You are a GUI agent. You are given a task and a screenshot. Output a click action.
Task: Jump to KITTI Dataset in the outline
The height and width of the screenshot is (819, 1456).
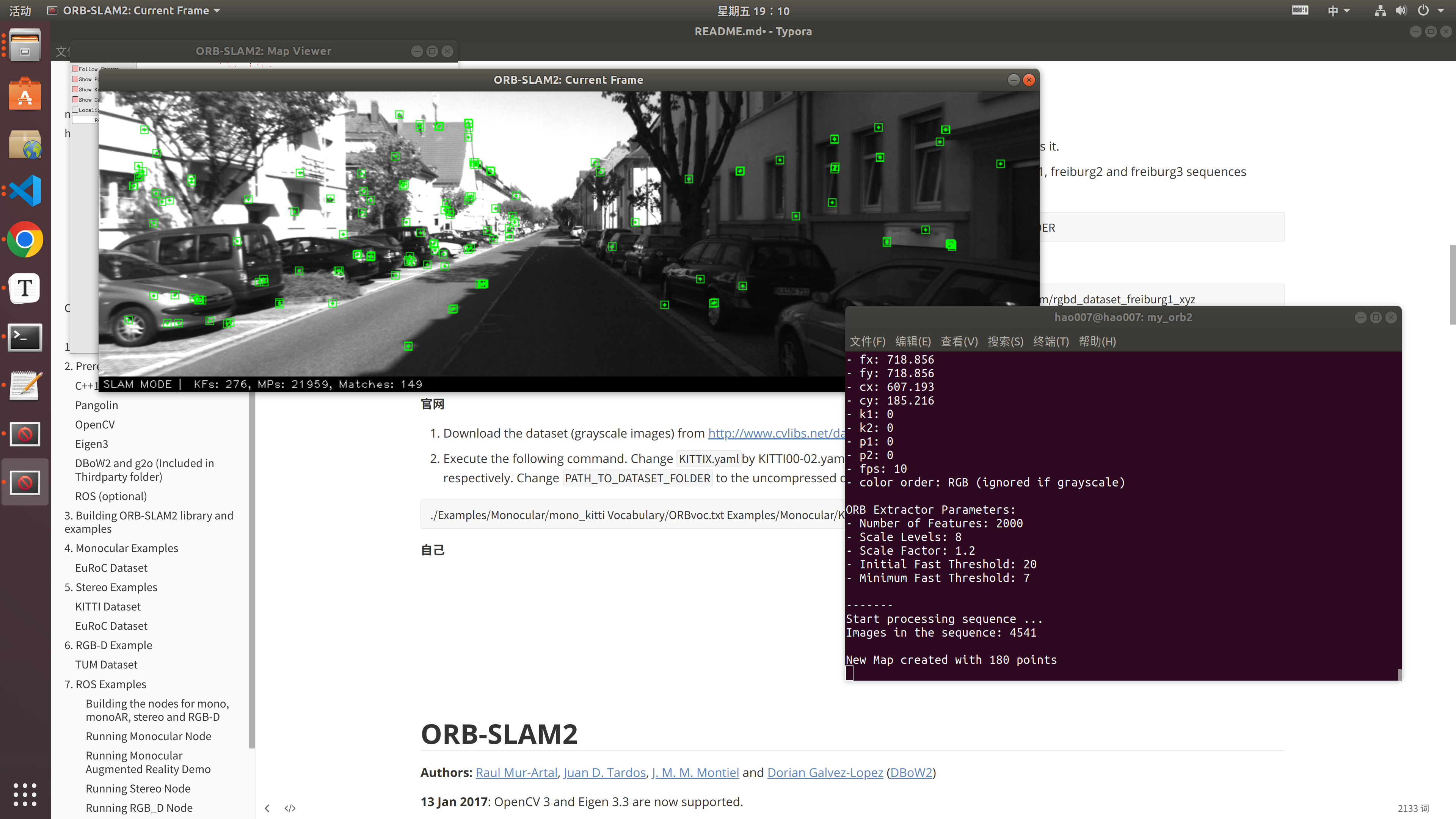point(108,606)
